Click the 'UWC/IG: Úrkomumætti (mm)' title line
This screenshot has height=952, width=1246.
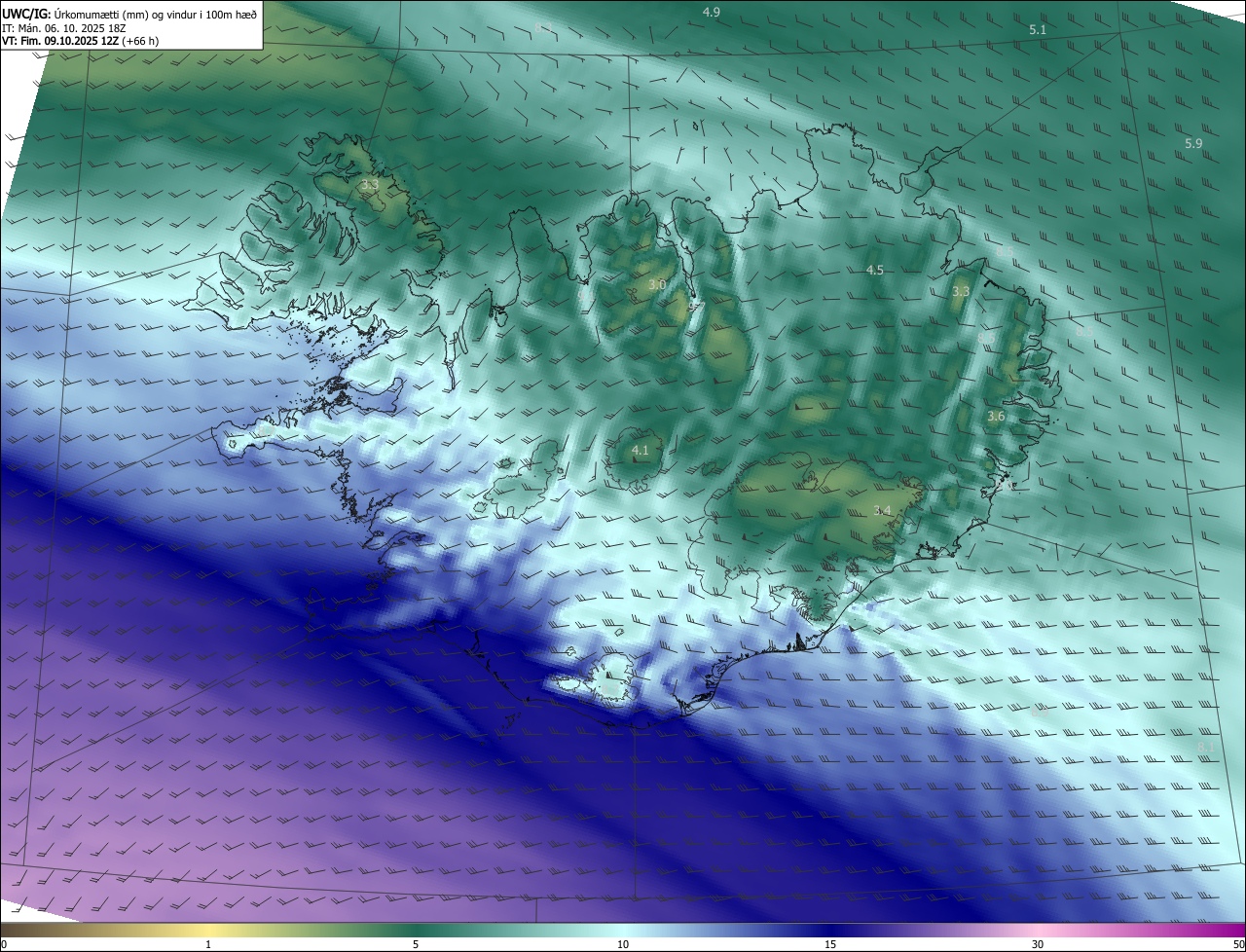coord(129,14)
